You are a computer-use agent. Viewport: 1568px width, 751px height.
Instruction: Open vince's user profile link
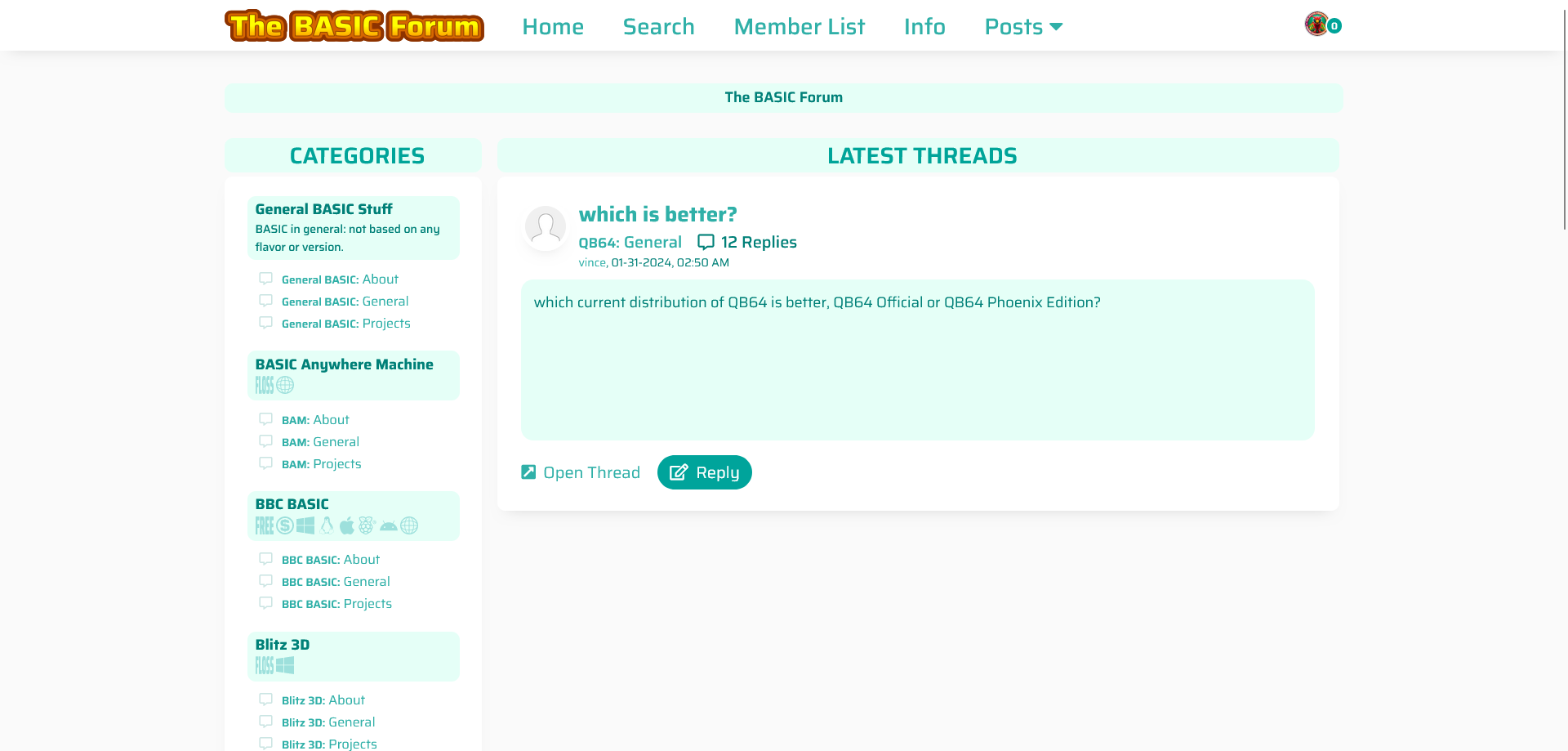coord(592,262)
